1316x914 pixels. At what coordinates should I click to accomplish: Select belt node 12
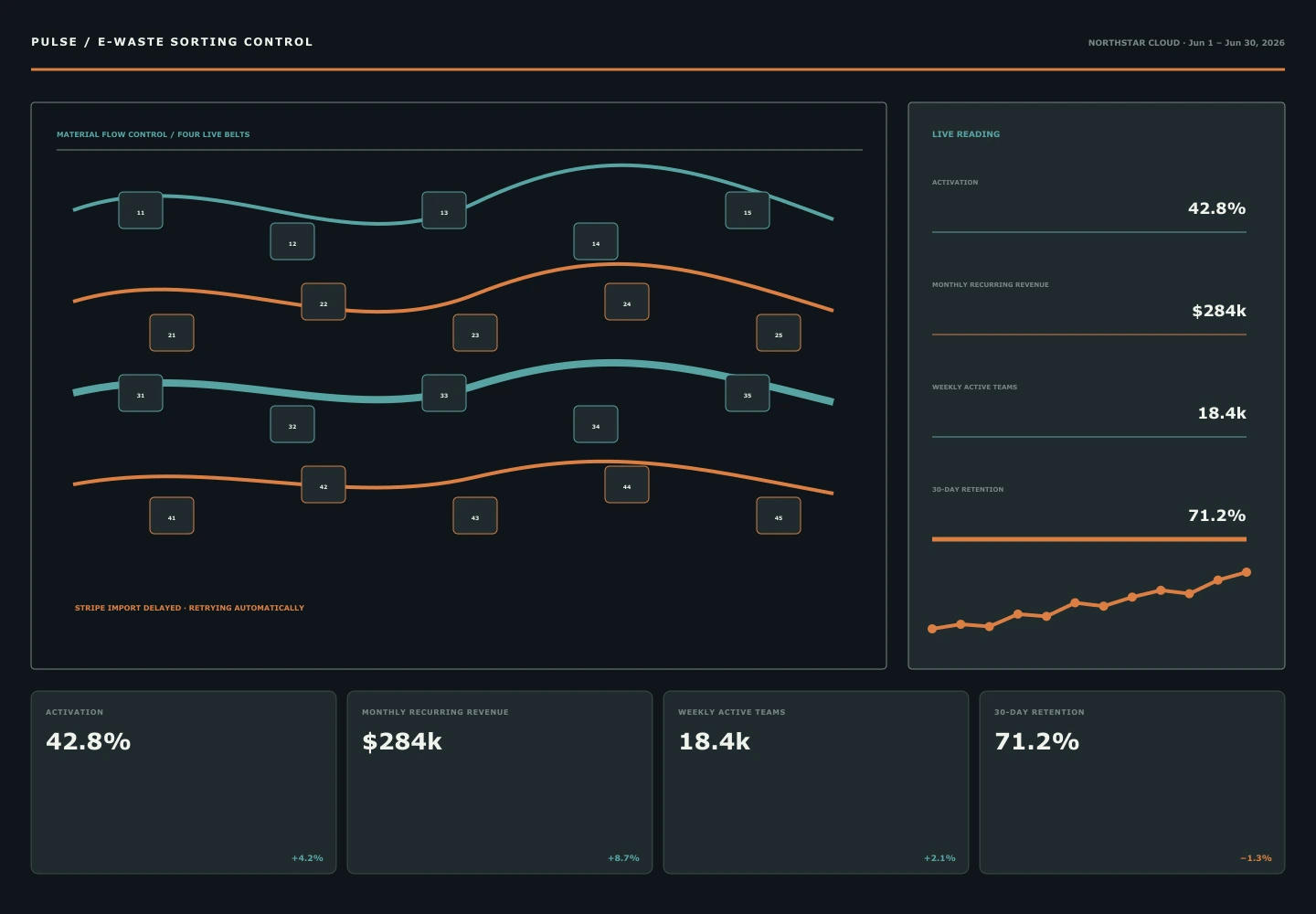(x=292, y=241)
